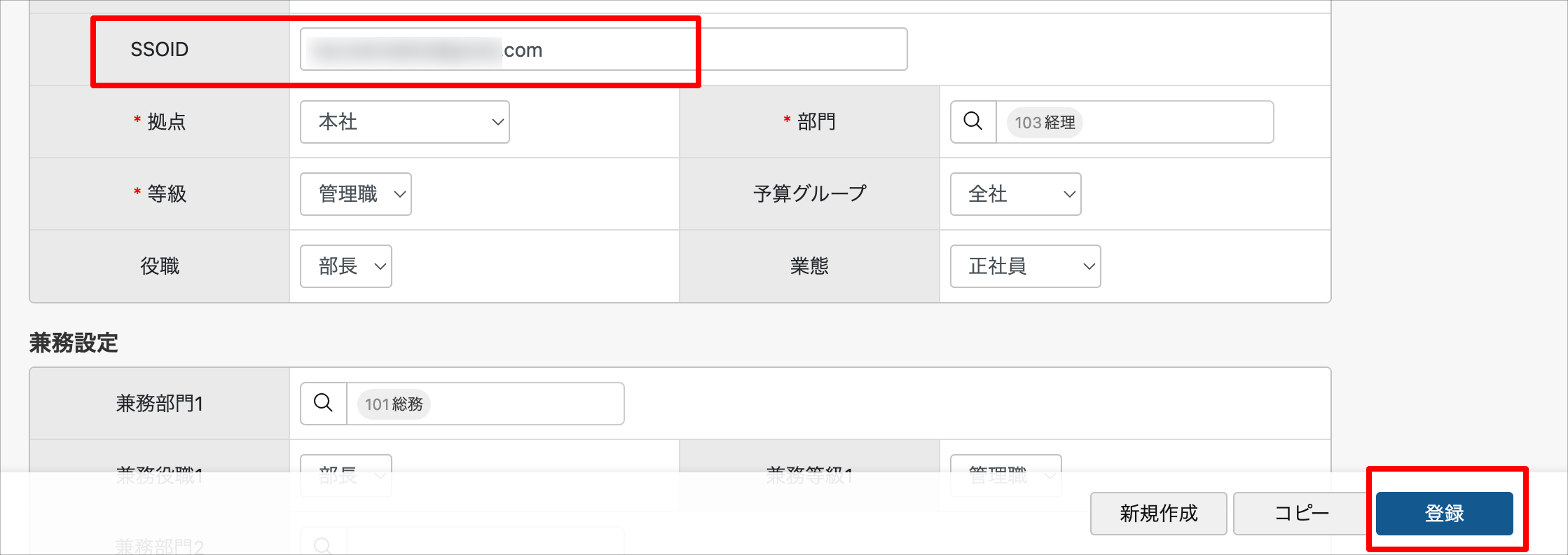1568x555 pixels.
Task: Expand the 等級 dropdown showing 管理職
Action: pos(355,194)
